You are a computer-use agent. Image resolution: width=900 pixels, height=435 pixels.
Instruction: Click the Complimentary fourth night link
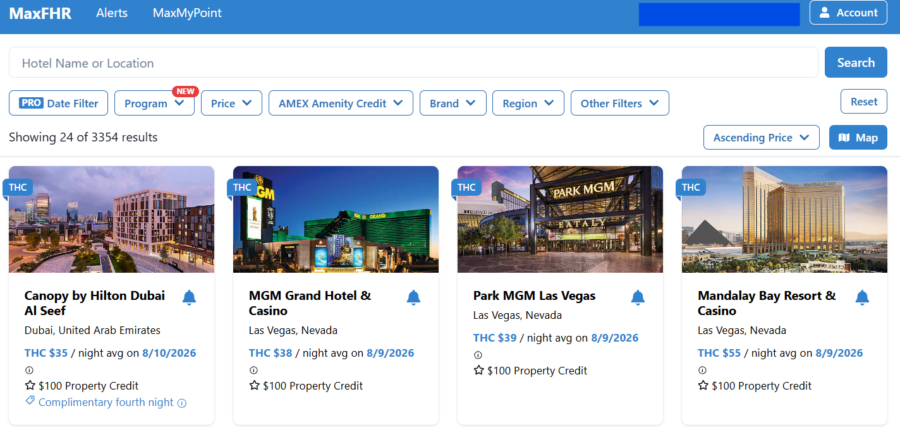106,402
